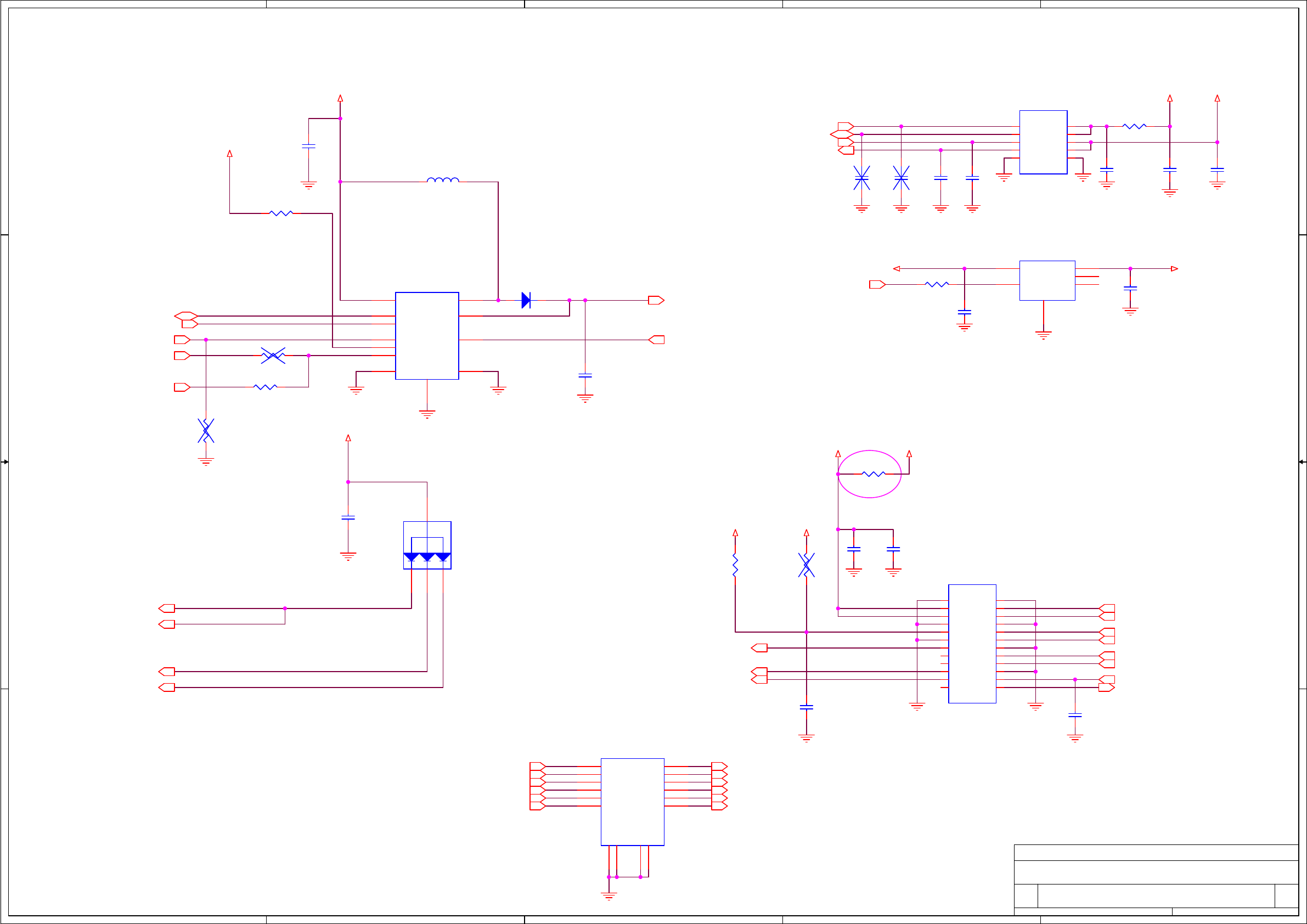
Task: Click the ground symbol under the bottom-center IC
Action: 609,896
